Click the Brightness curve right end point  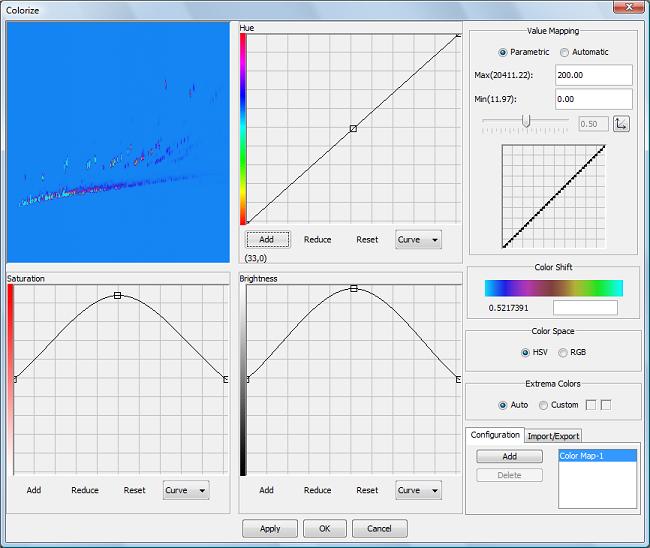[458, 380]
